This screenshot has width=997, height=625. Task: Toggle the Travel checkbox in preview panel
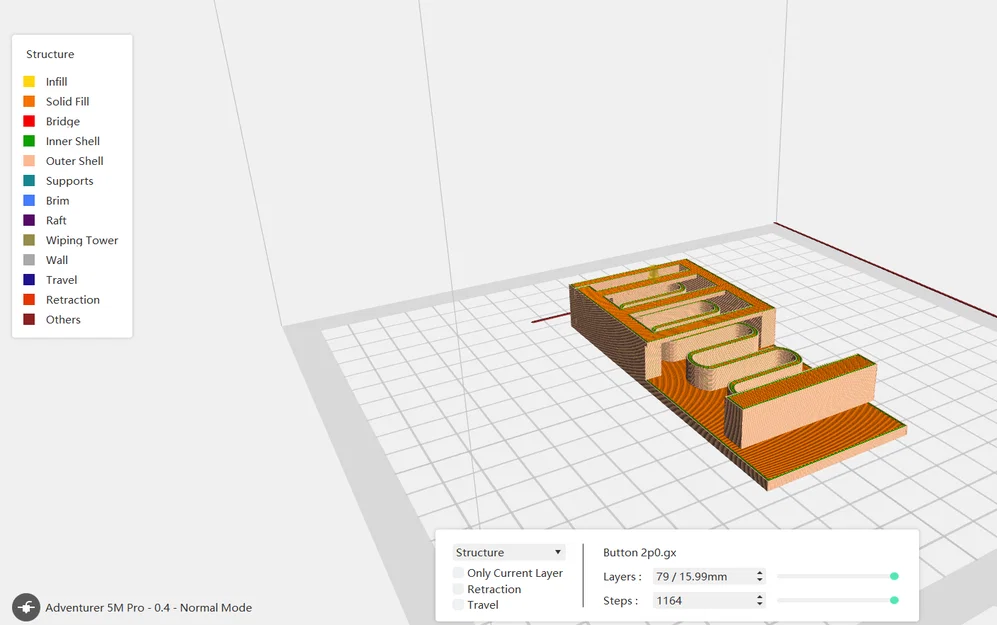point(458,605)
